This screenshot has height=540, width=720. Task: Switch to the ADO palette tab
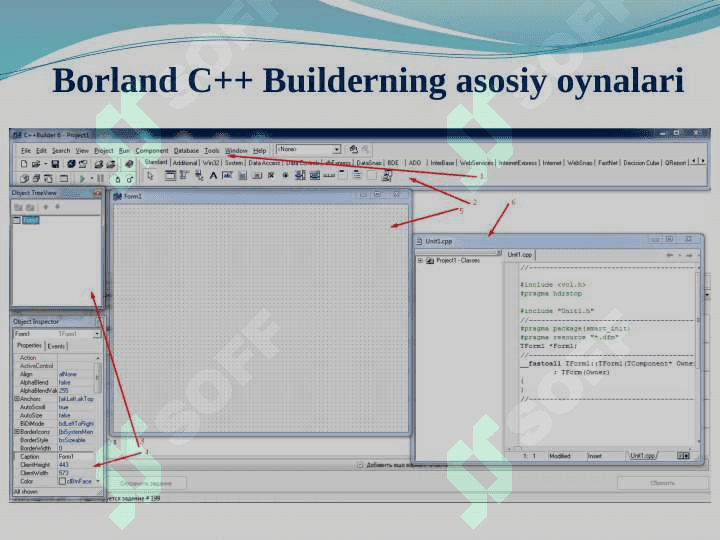click(415, 163)
